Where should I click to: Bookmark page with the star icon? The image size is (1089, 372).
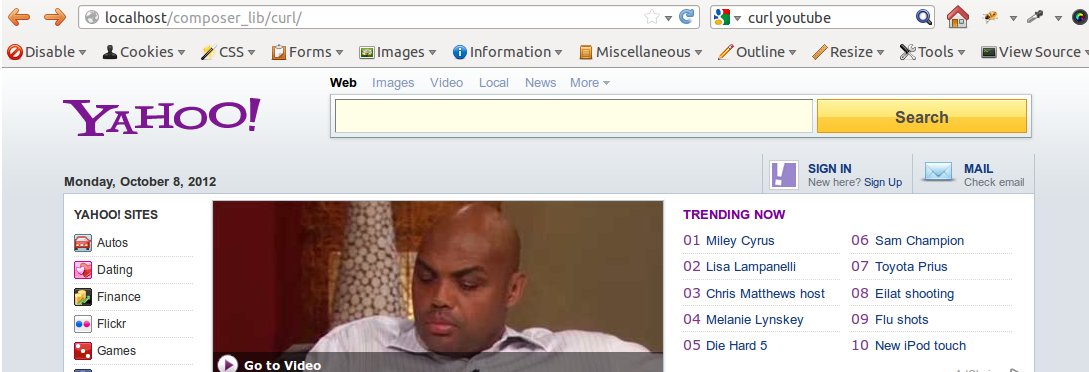[x=651, y=17]
